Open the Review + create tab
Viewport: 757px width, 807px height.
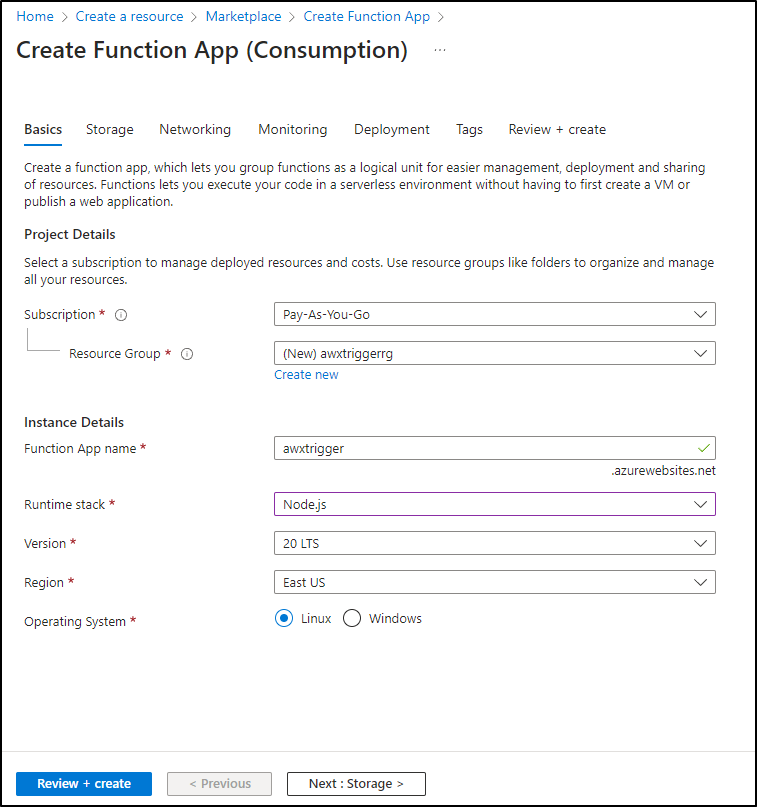(x=557, y=129)
